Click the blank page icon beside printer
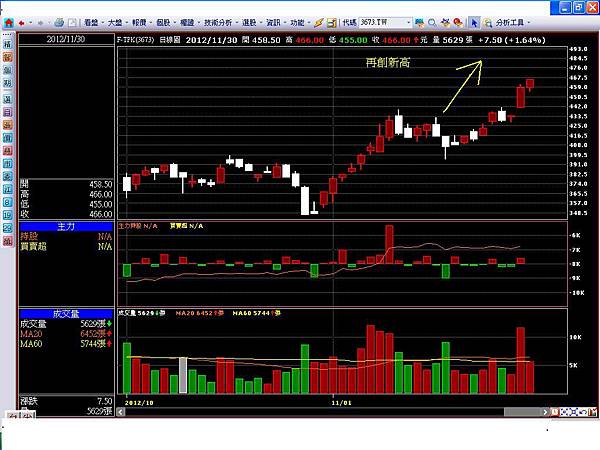The image size is (600, 450). [x=72, y=23]
